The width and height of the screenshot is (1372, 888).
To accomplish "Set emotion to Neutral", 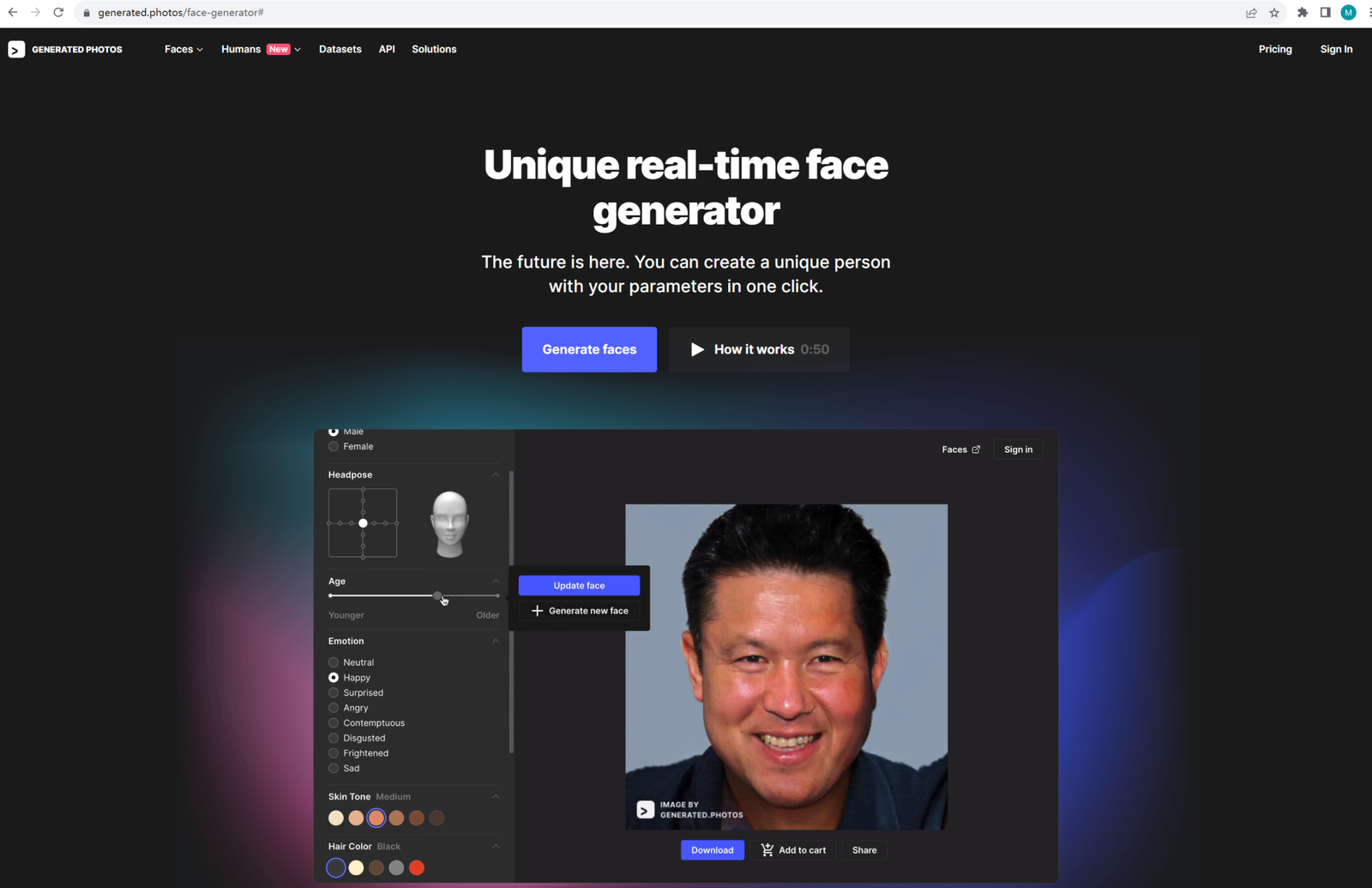I will 334,662.
